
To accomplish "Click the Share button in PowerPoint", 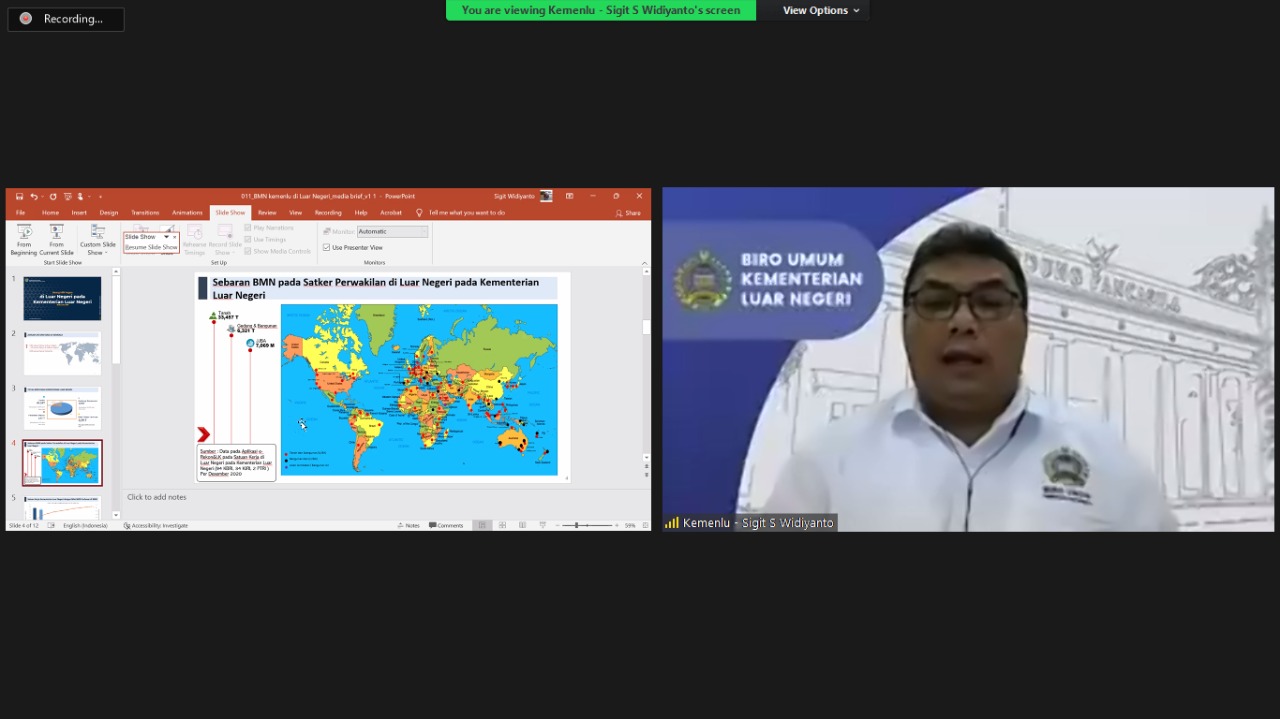I will pos(628,213).
